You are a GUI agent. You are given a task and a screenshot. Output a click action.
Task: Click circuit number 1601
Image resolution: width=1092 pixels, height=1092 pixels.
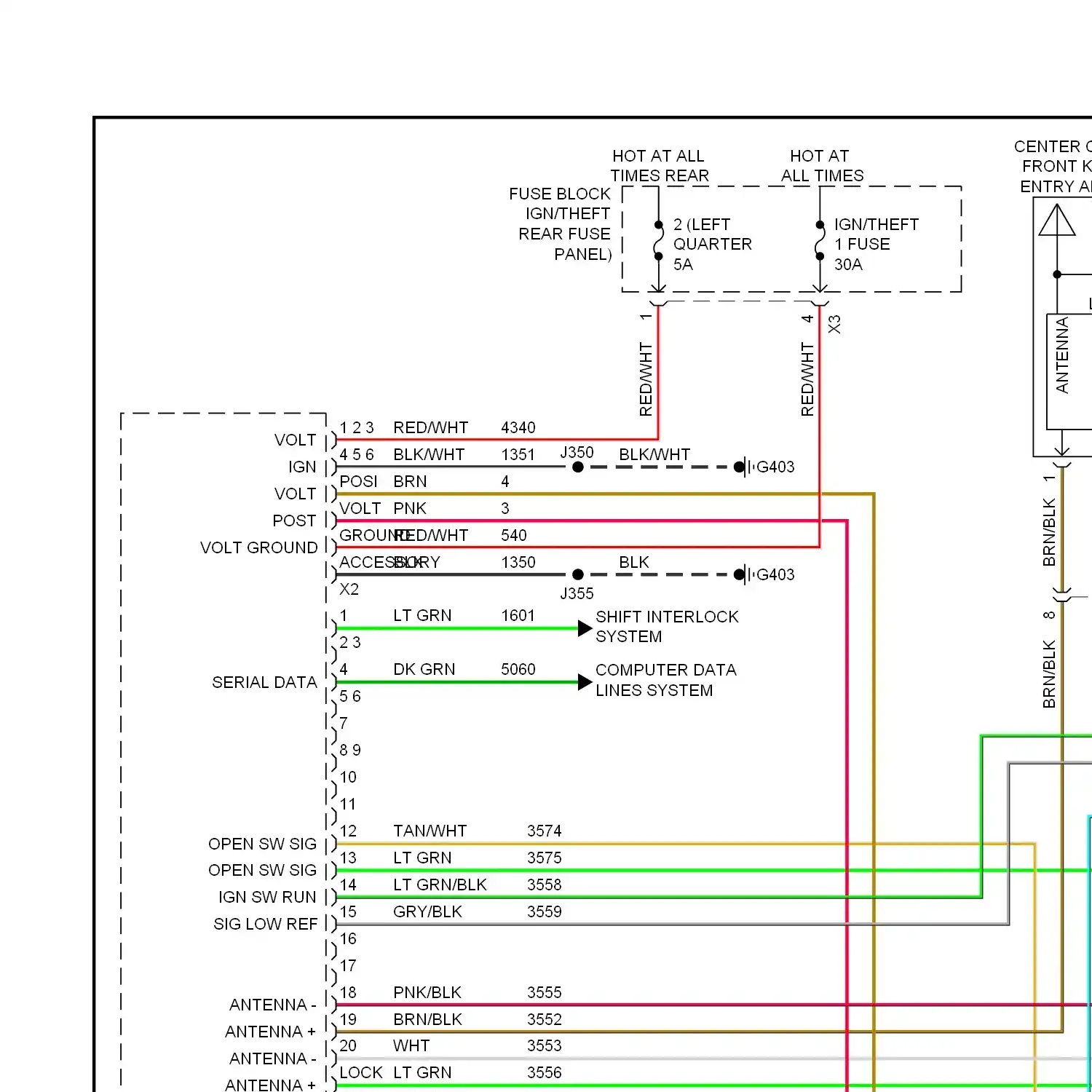click(x=518, y=615)
